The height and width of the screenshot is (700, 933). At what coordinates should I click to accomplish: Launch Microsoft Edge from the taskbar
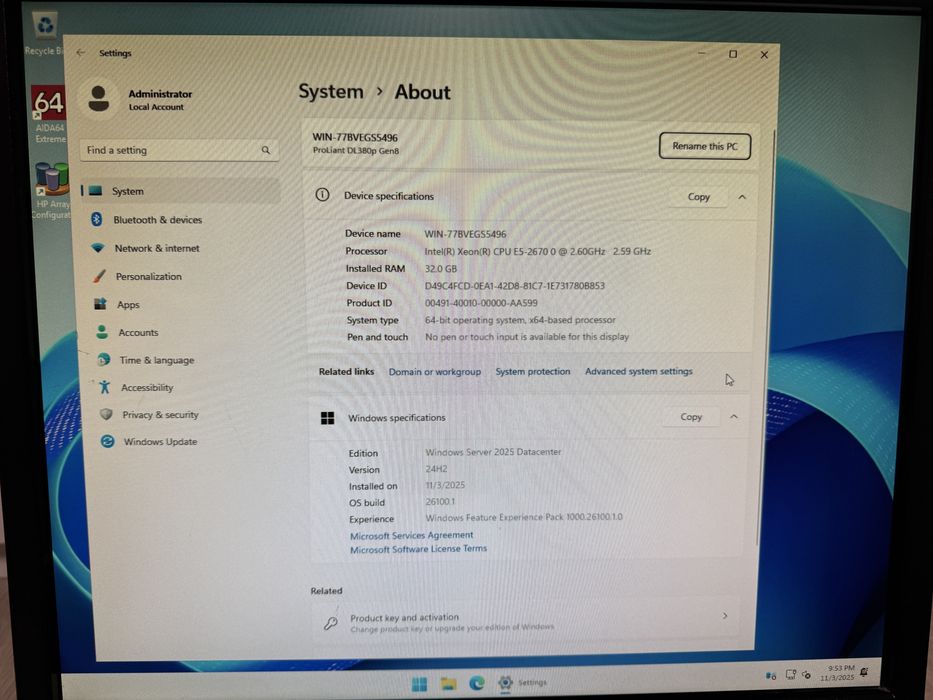(x=477, y=683)
